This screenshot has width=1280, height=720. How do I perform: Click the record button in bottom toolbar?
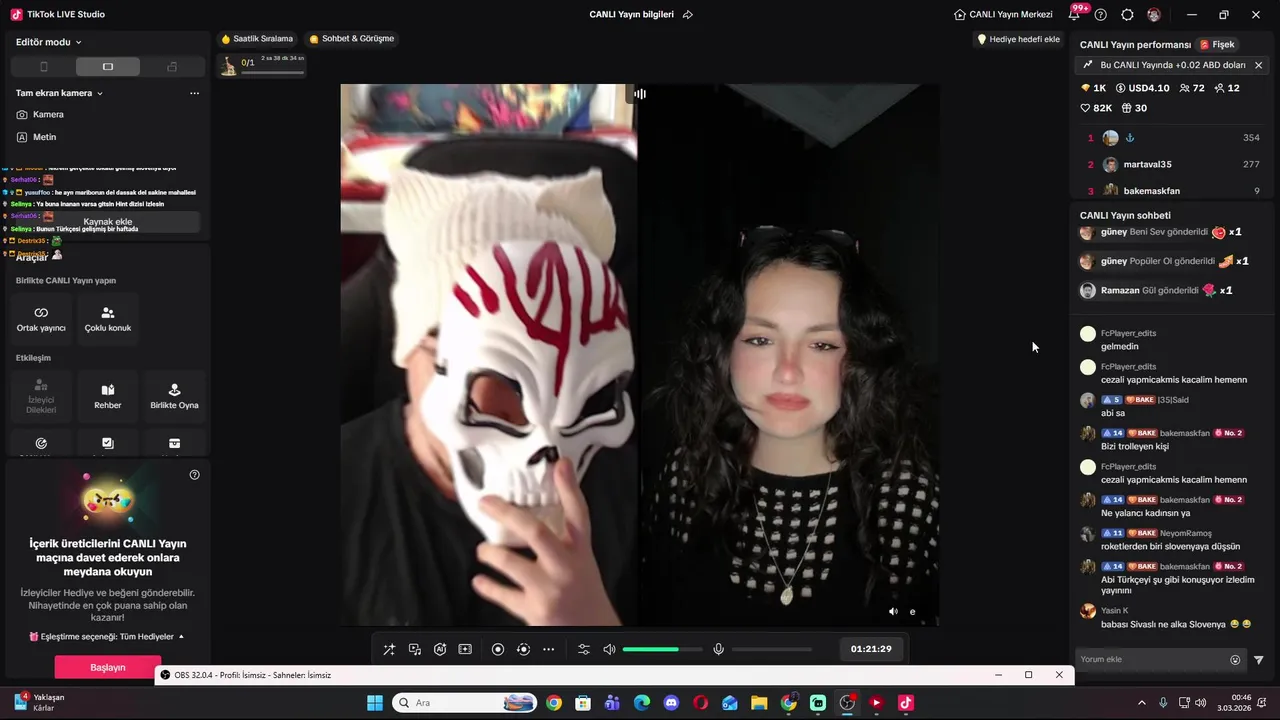pos(498,649)
